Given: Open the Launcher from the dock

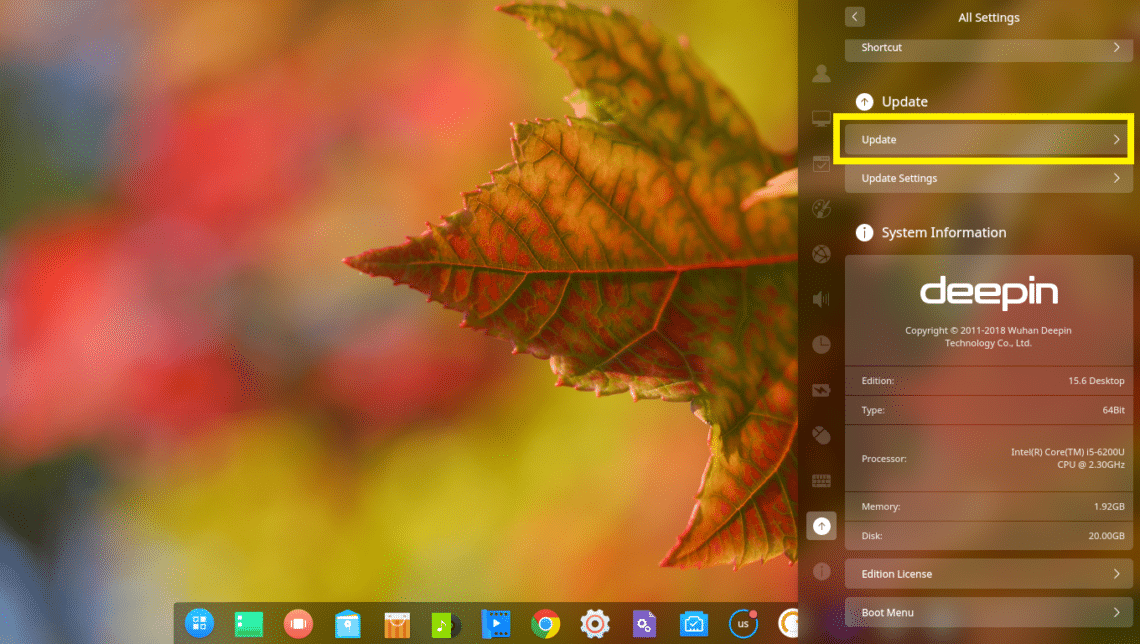Looking at the screenshot, I should coord(199,624).
